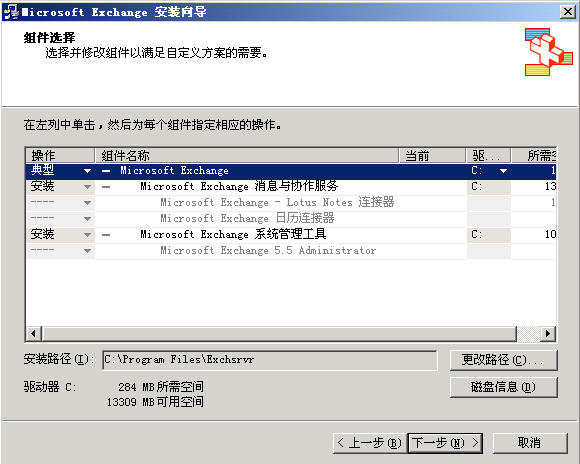This screenshot has height=464, width=580.
Task: Open action dropdown for 日历连接器 row
Action: tap(87, 219)
